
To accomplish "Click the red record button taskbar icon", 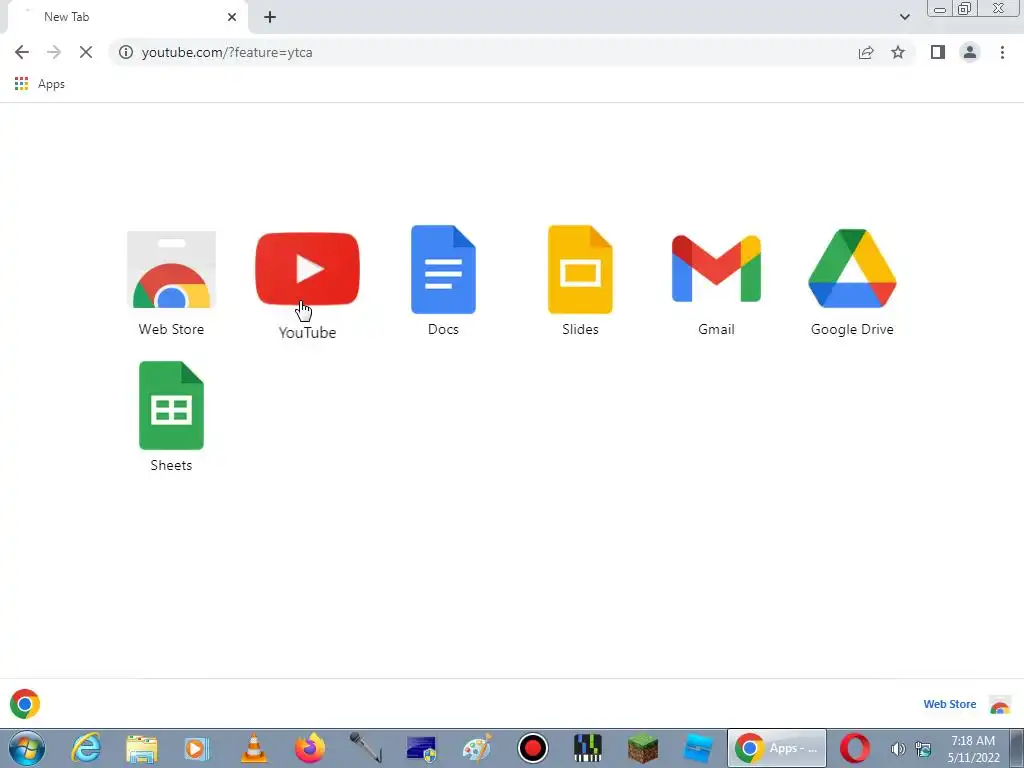I will [x=533, y=748].
